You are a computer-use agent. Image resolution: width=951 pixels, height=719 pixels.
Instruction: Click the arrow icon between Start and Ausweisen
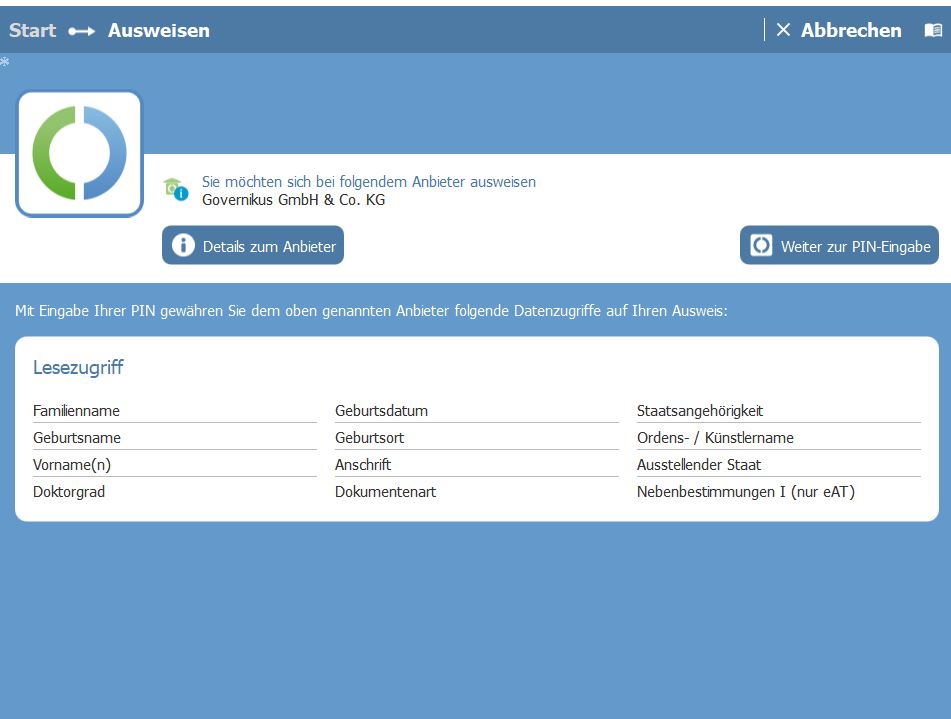point(82,31)
